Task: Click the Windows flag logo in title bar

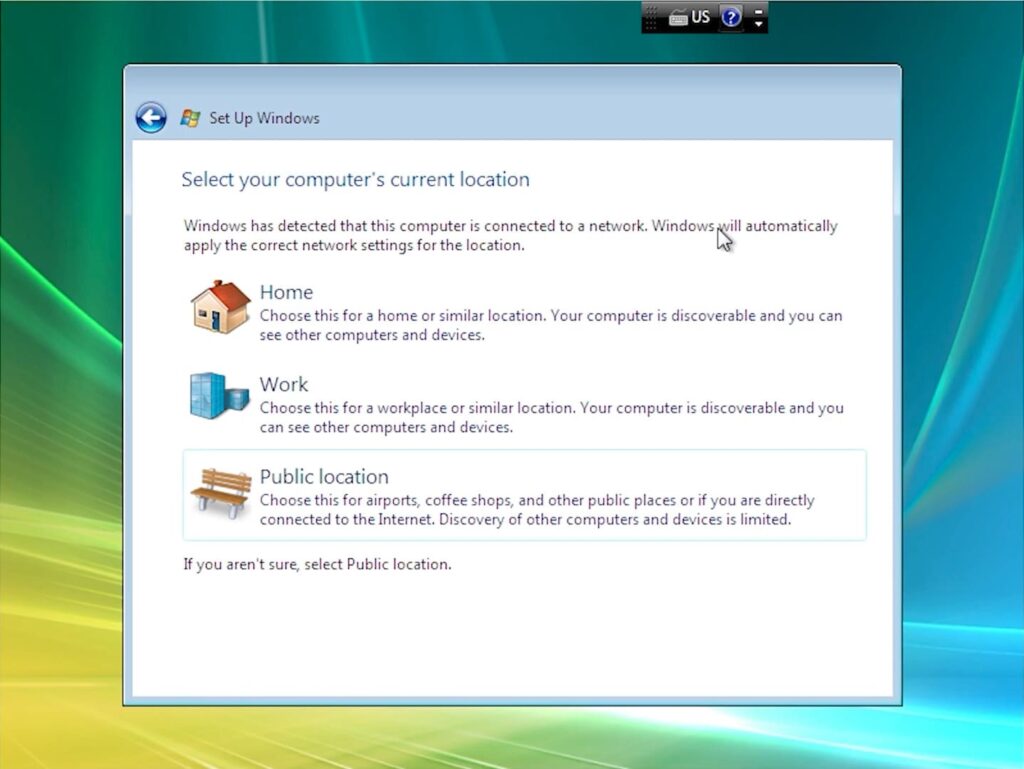Action: 190,118
